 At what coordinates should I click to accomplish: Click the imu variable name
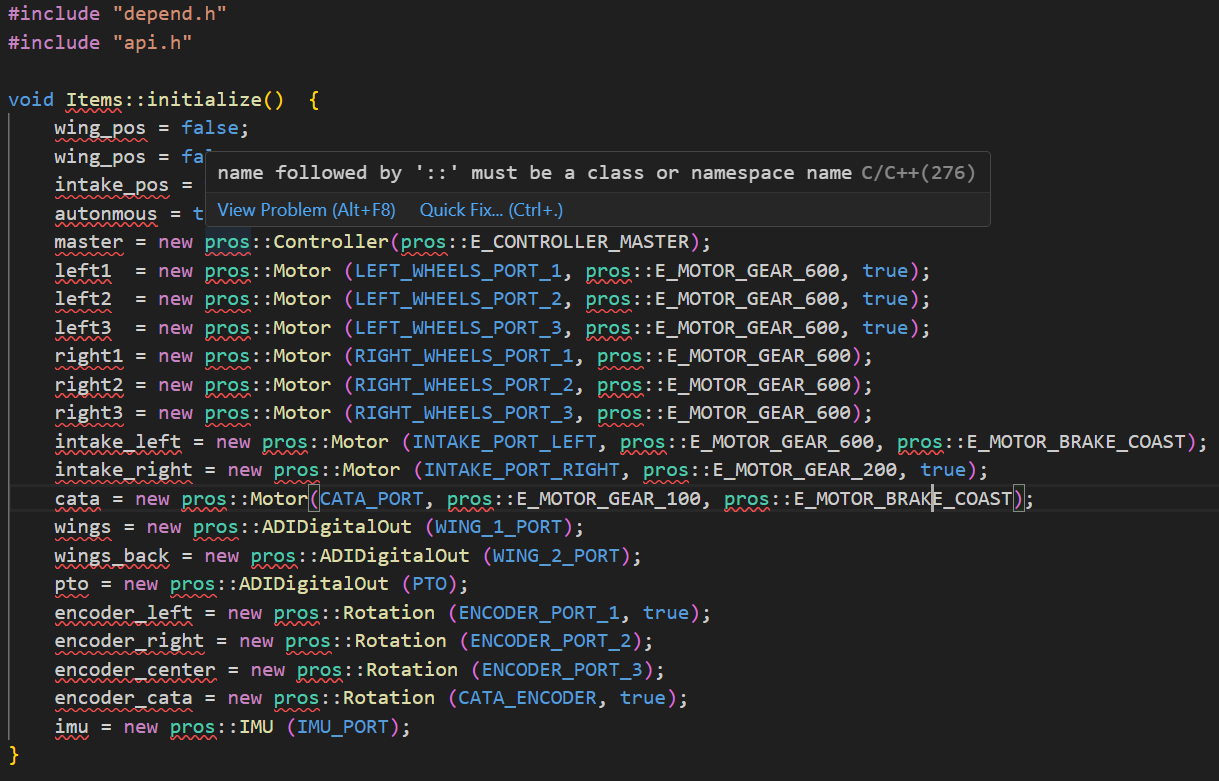click(x=71, y=727)
